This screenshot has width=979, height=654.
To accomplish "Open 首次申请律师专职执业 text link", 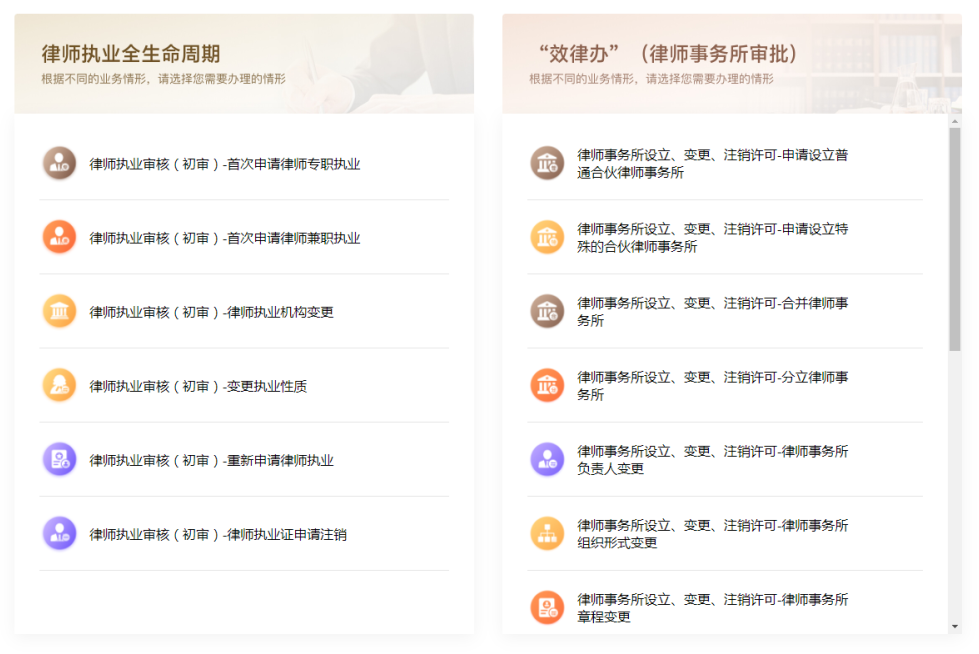I will tap(224, 164).
